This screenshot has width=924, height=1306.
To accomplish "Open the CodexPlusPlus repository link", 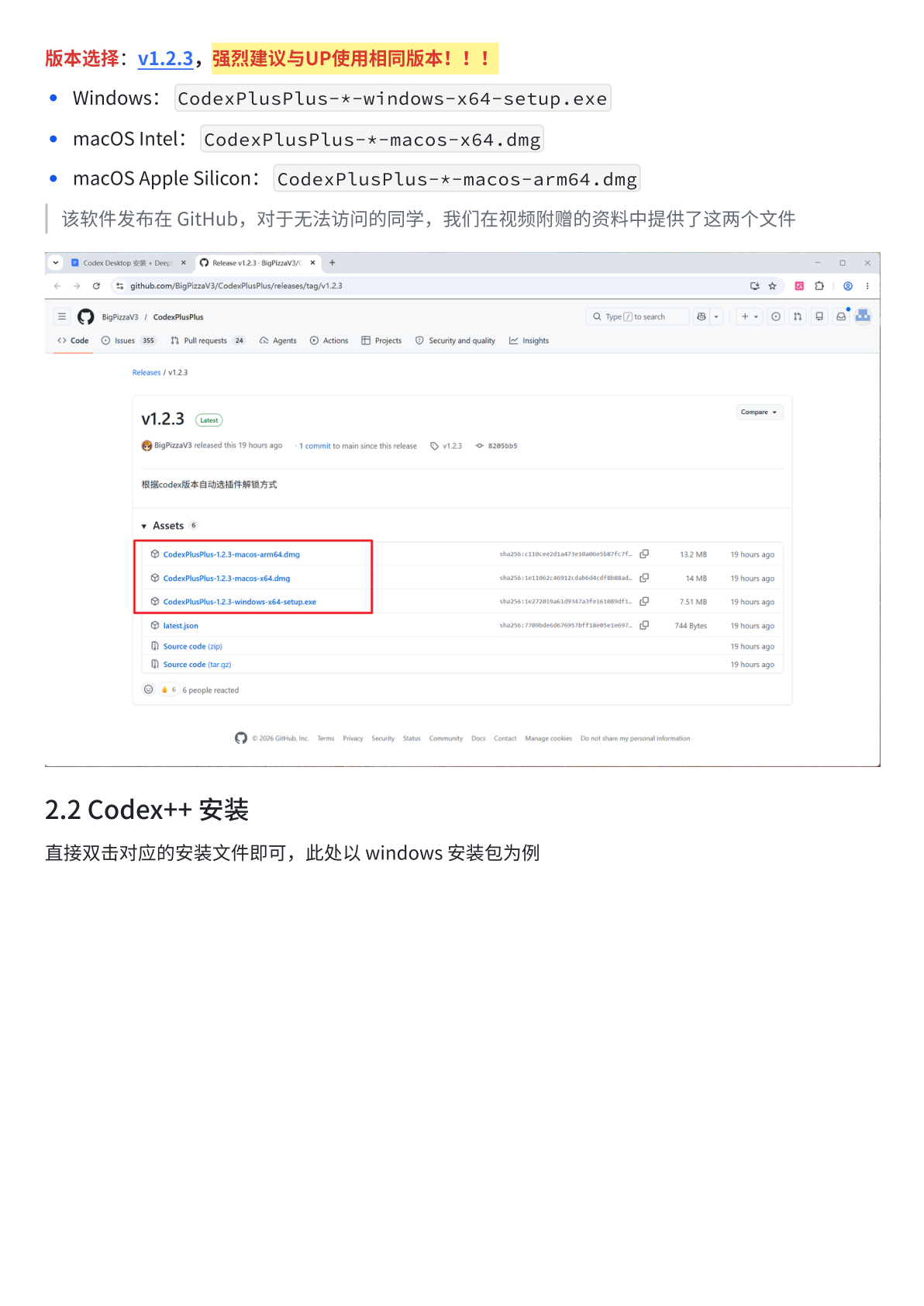I will point(178,317).
